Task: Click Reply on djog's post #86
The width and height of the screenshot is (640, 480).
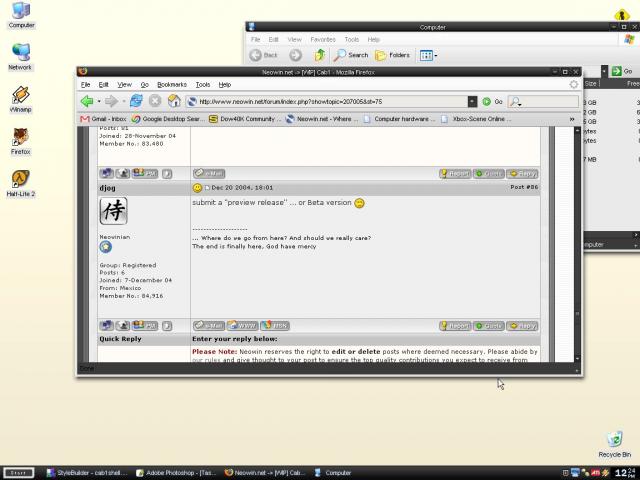Action: (x=522, y=326)
